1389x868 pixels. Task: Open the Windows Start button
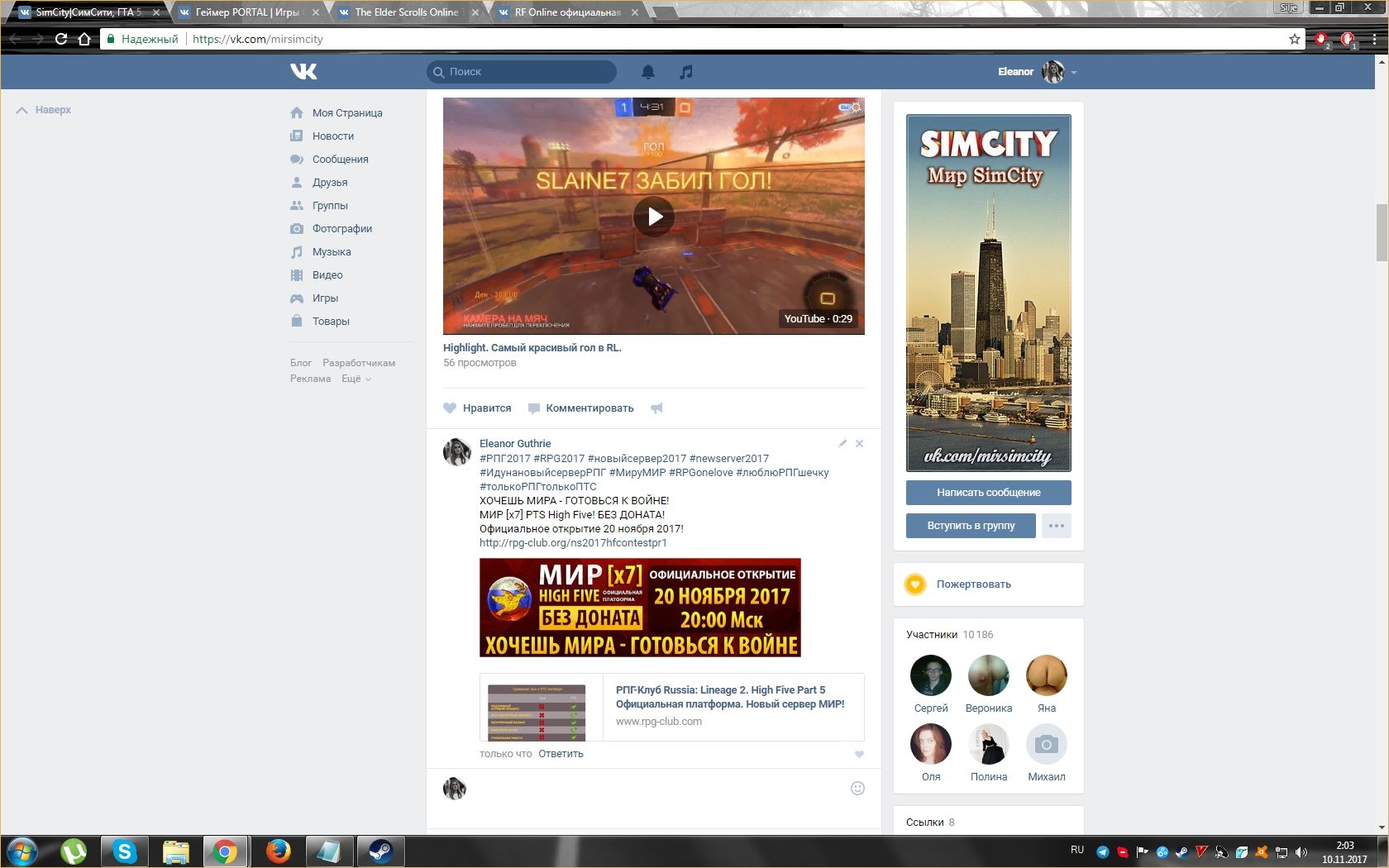pyautogui.click(x=22, y=851)
